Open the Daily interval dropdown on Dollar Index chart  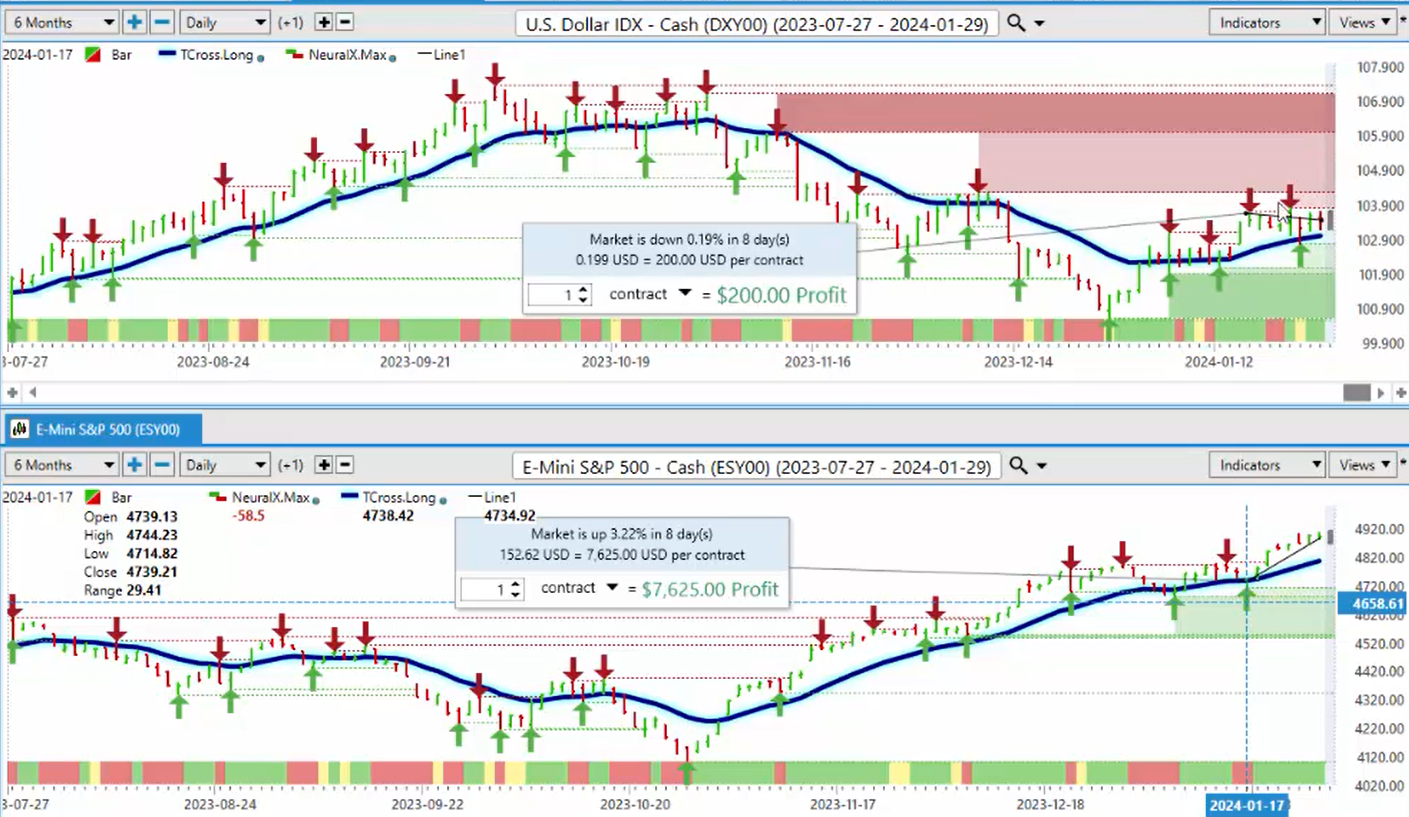click(x=226, y=21)
